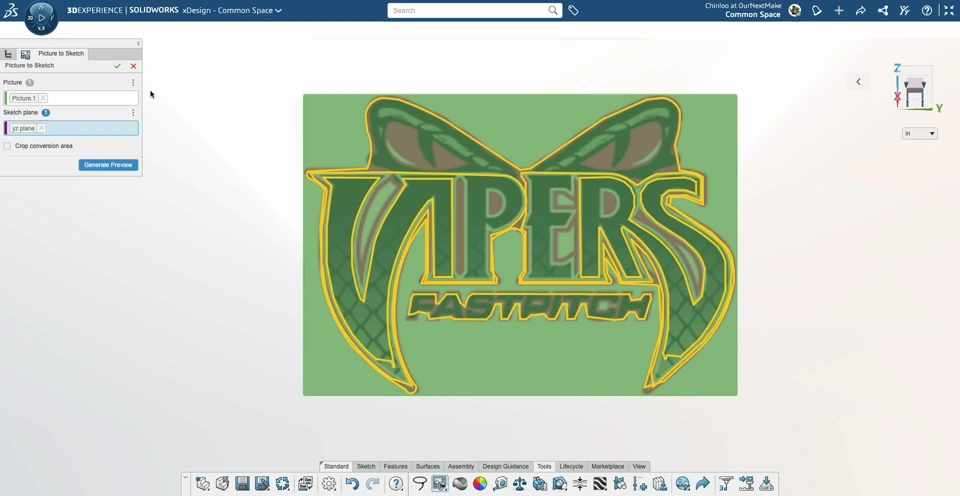Click the 3DEXPERIENCE compass icon
The image size is (960, 496).
pos(41,18)
